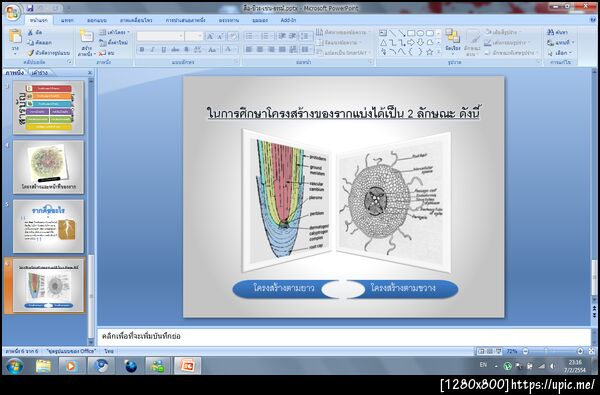Open the font color dropdown

point(230,49)
